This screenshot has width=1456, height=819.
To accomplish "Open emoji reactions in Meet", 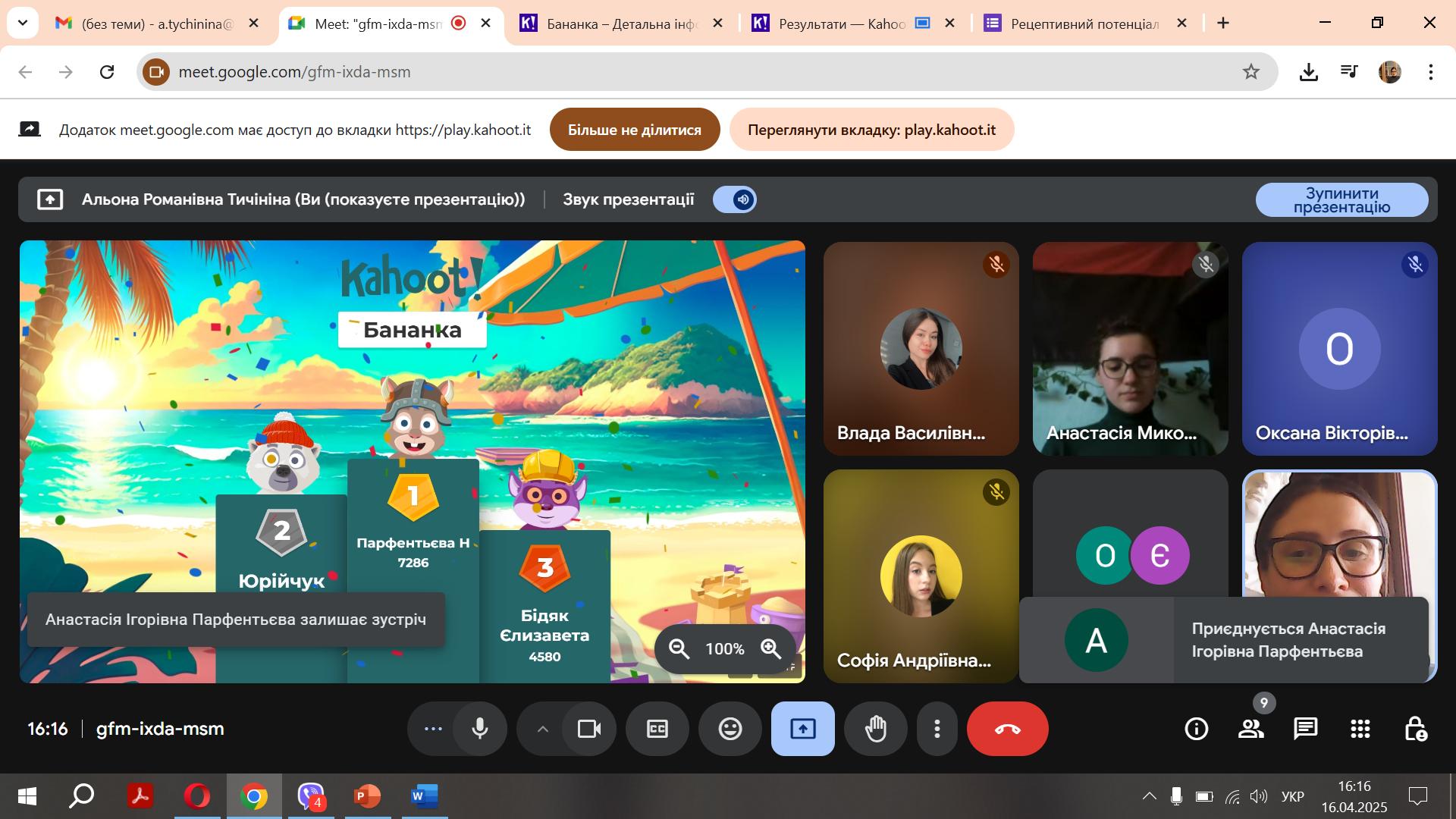I will (730, 729).
